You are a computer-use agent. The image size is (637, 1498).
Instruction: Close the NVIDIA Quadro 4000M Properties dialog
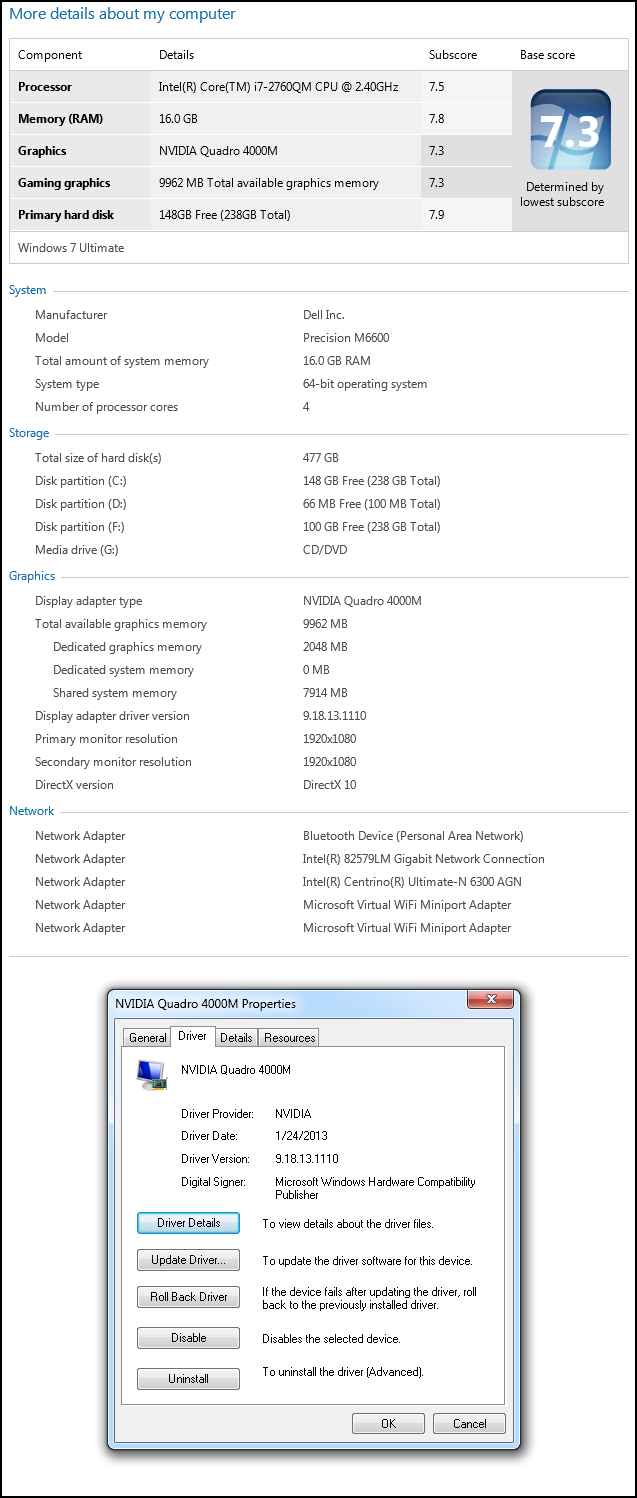491,999
